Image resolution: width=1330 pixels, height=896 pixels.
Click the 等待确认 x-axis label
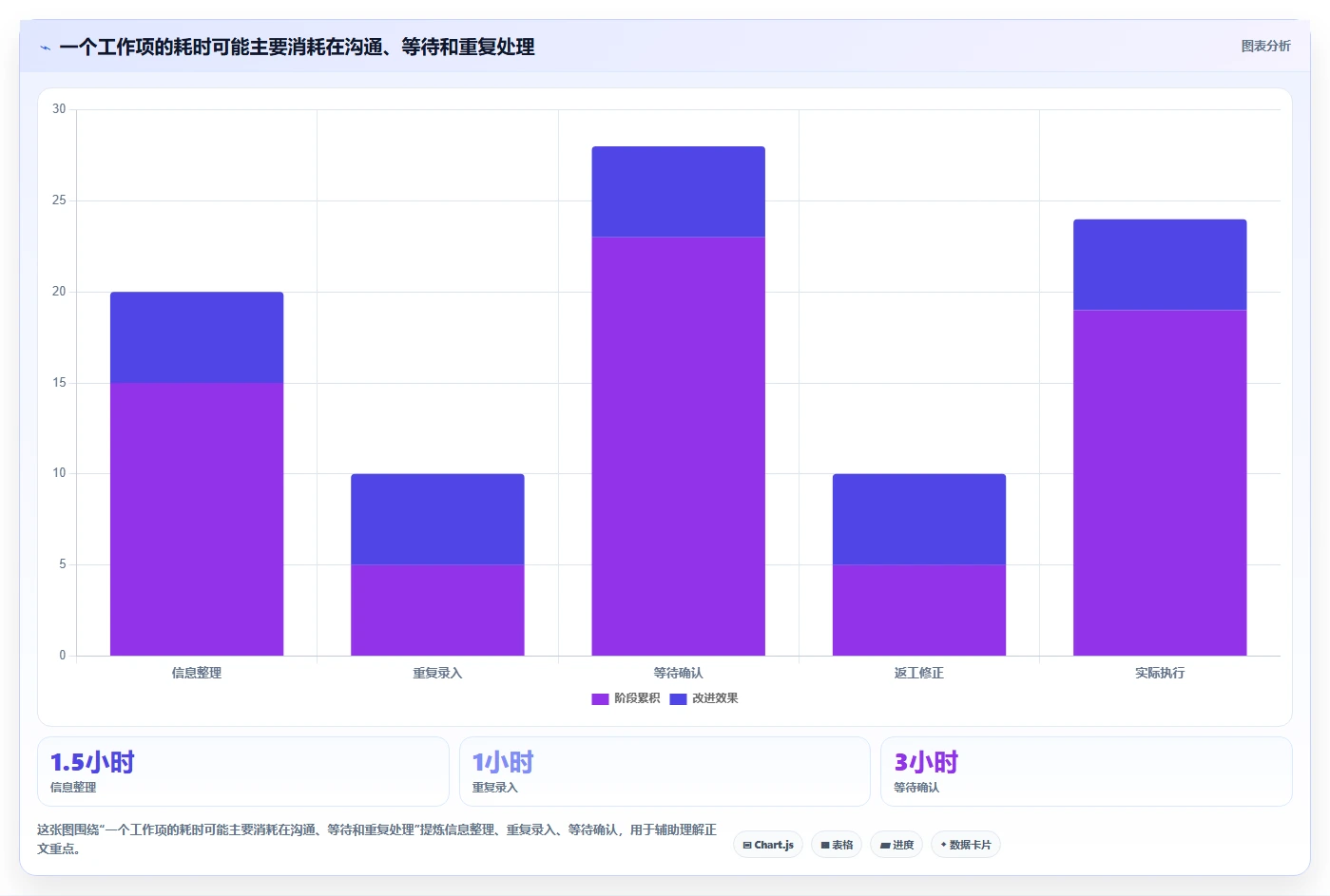[678, 673]
